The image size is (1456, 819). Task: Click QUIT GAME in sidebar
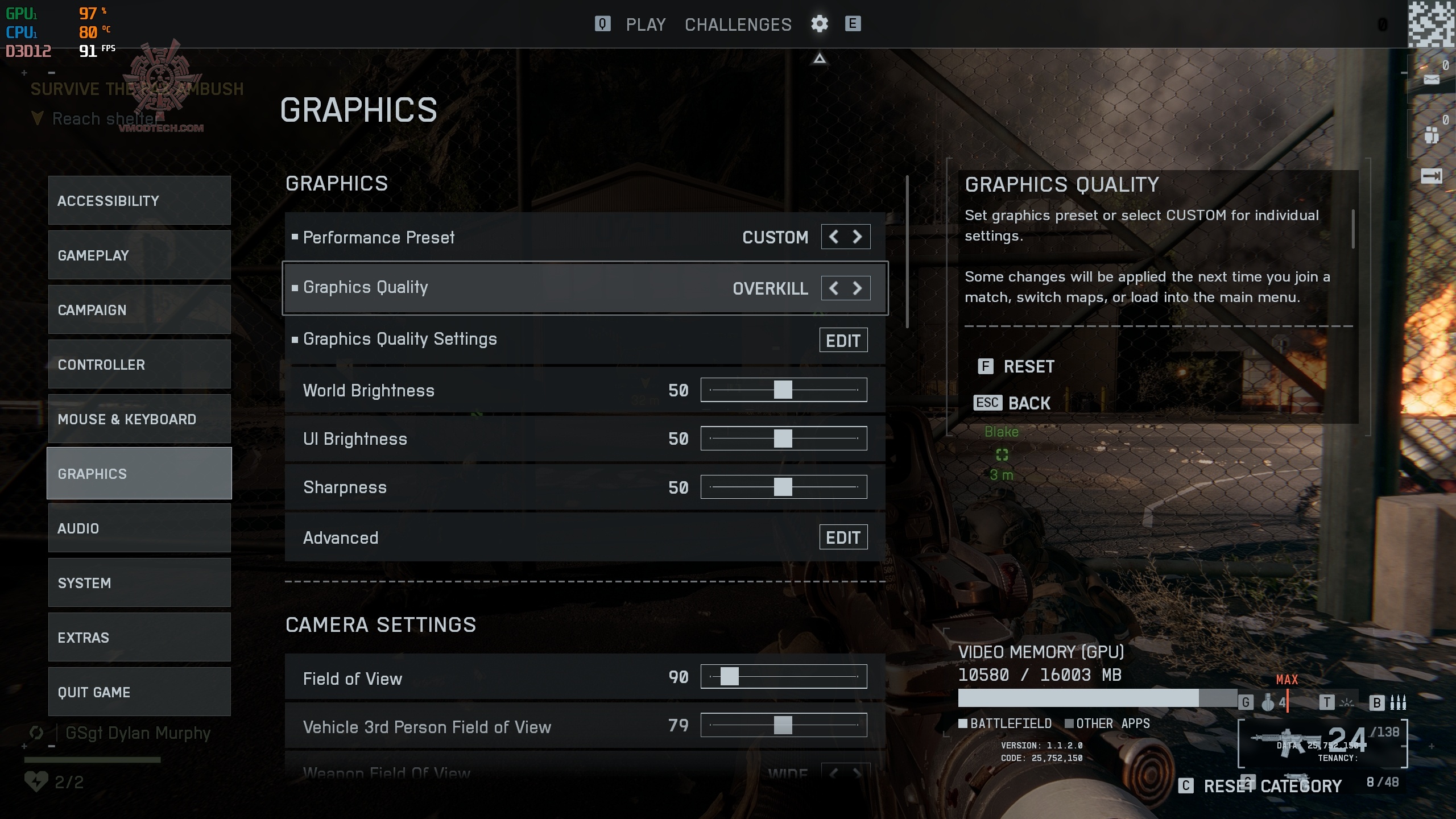click(139, 692)
